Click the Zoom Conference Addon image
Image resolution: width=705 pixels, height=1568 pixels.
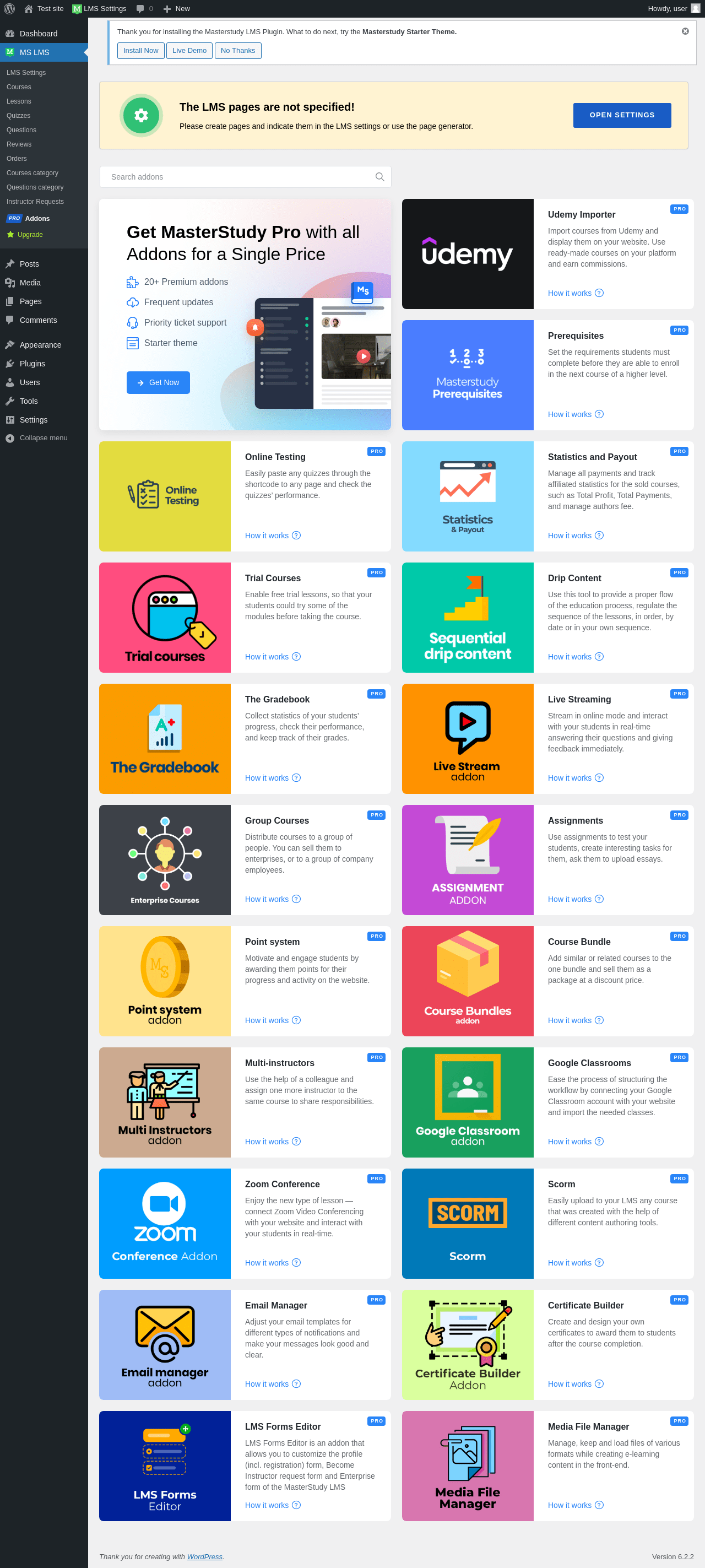(x=165, y=1223)
